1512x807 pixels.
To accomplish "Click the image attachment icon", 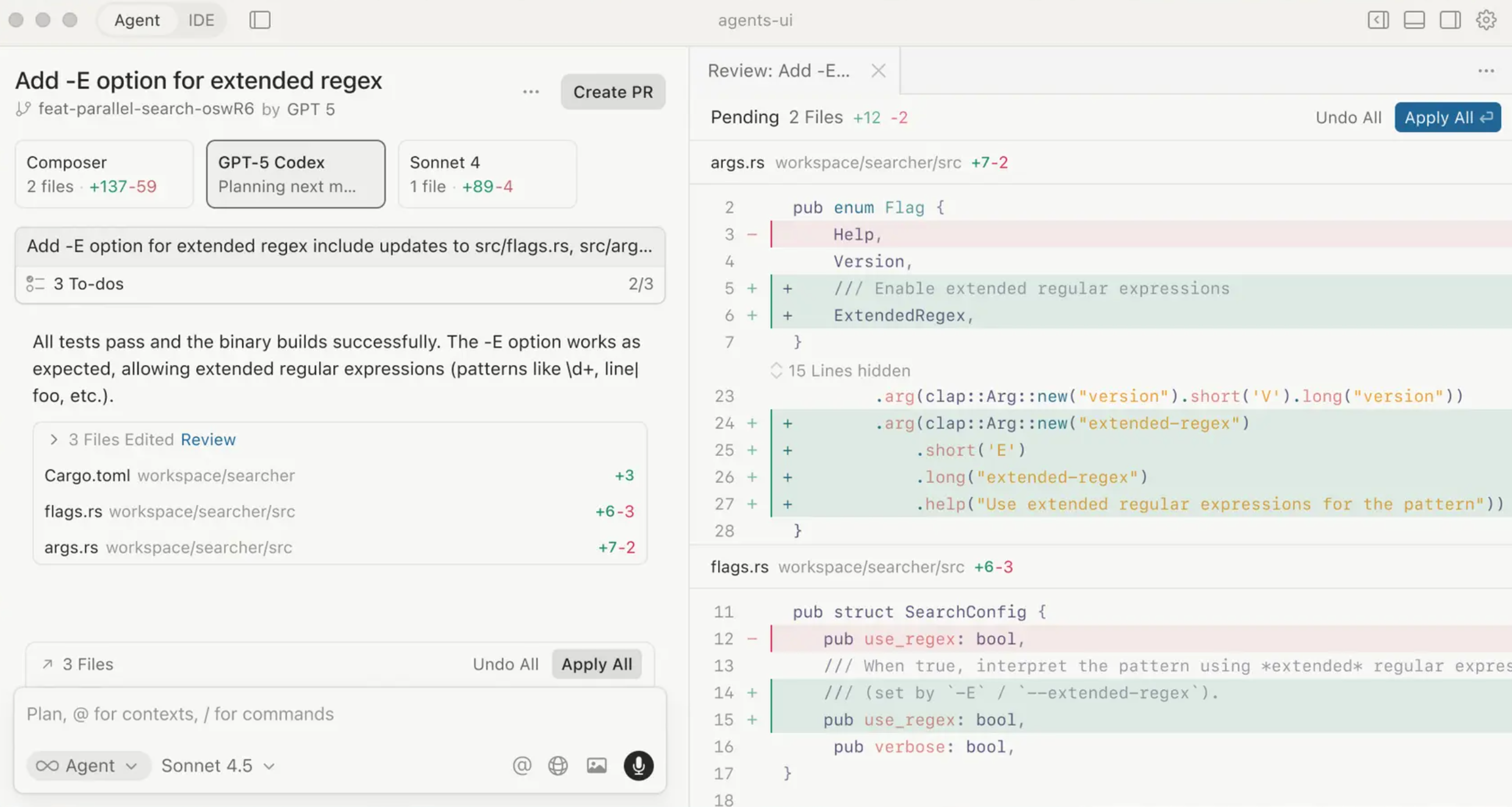I will pyautogui.click(x=596, y=765).
